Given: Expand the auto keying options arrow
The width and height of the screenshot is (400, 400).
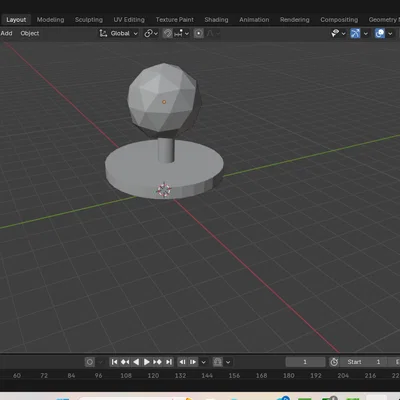Looking at the screenshot, I should click(101, 362).
